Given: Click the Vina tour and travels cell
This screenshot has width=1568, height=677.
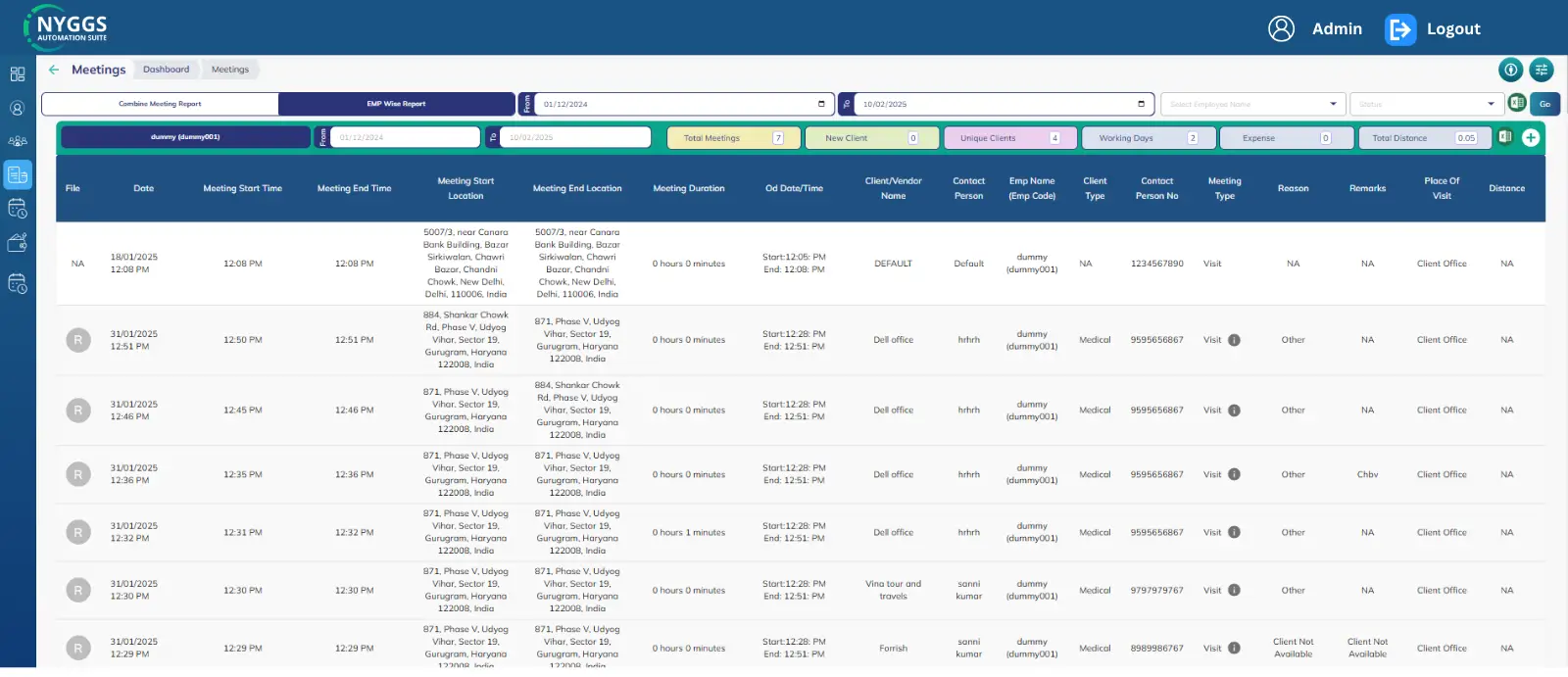Looking at the screenshot, I should coord(894,590).
